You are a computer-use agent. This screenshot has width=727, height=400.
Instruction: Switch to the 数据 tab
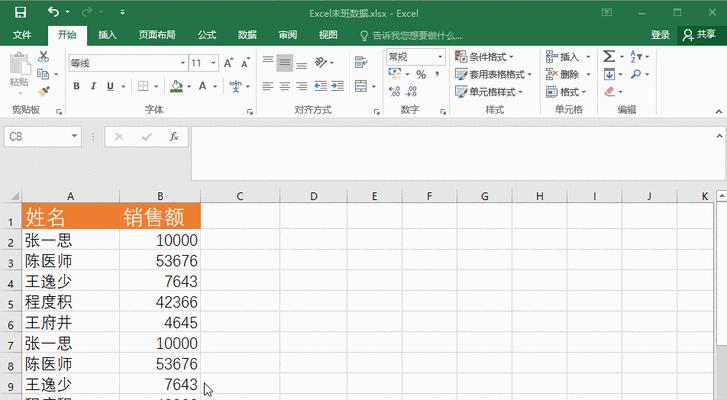tap(247, 35)
